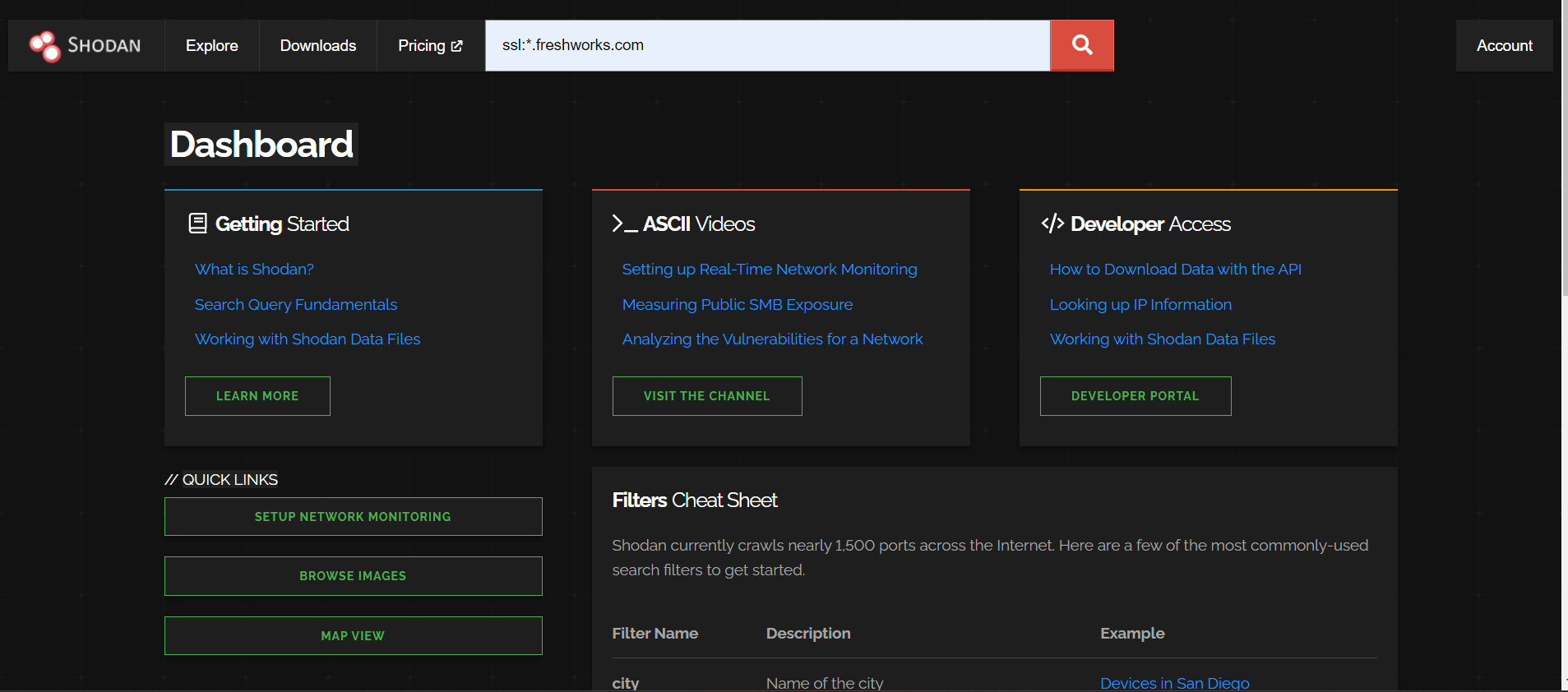Click the red search magnifier button

(x=1082, y=46)
